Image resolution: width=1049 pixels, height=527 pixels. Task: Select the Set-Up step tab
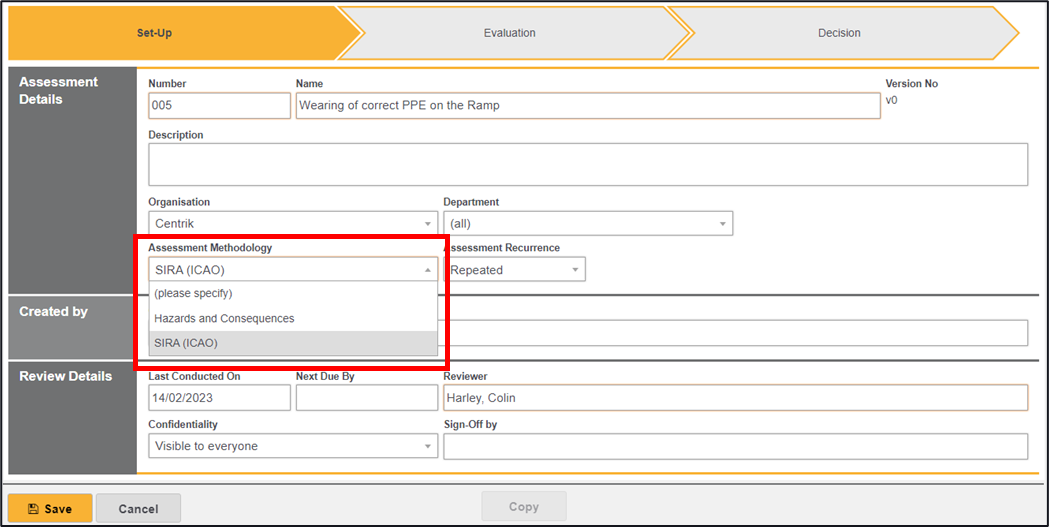(154, 33)
